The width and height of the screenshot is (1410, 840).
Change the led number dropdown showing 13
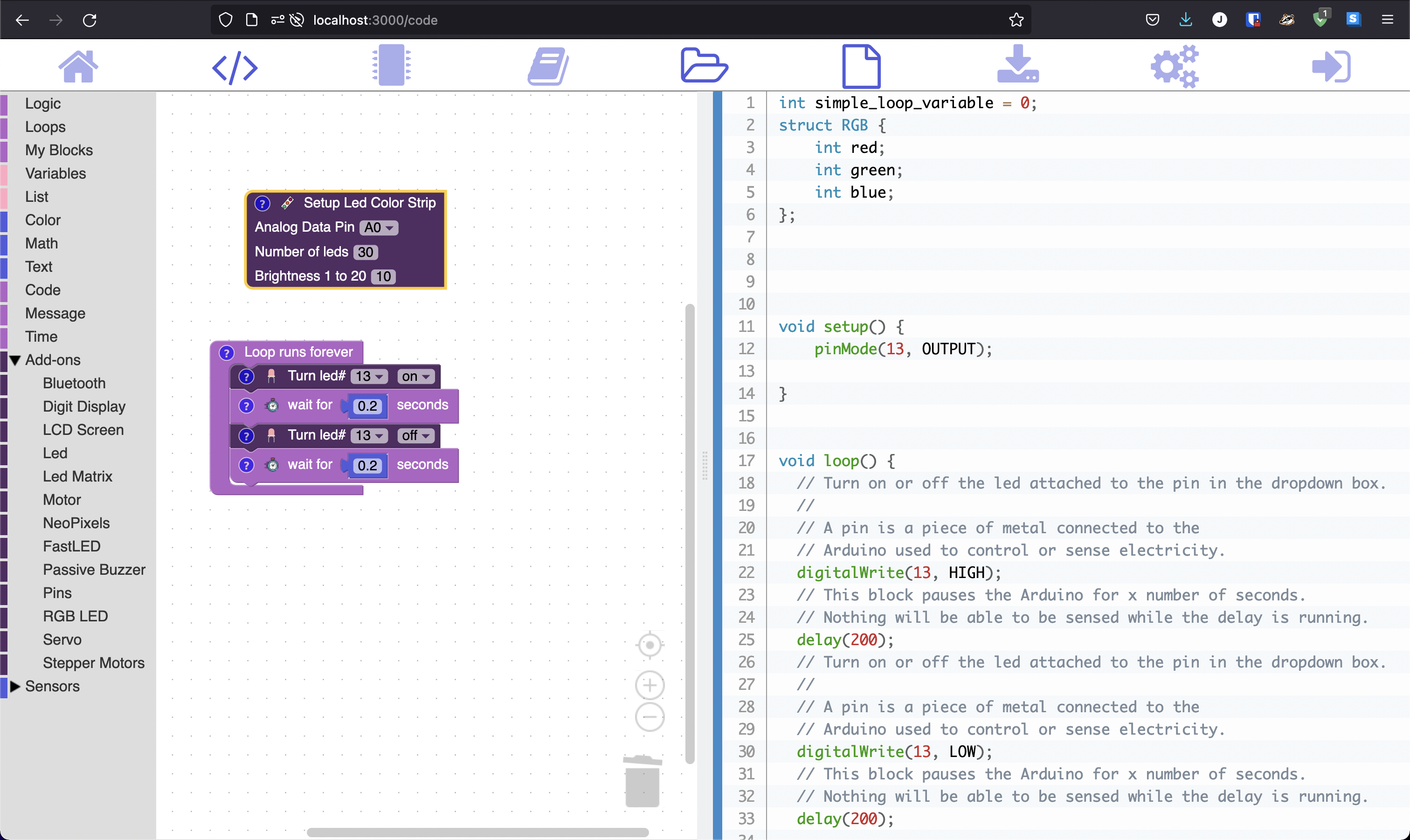click(x=368, y=376)
